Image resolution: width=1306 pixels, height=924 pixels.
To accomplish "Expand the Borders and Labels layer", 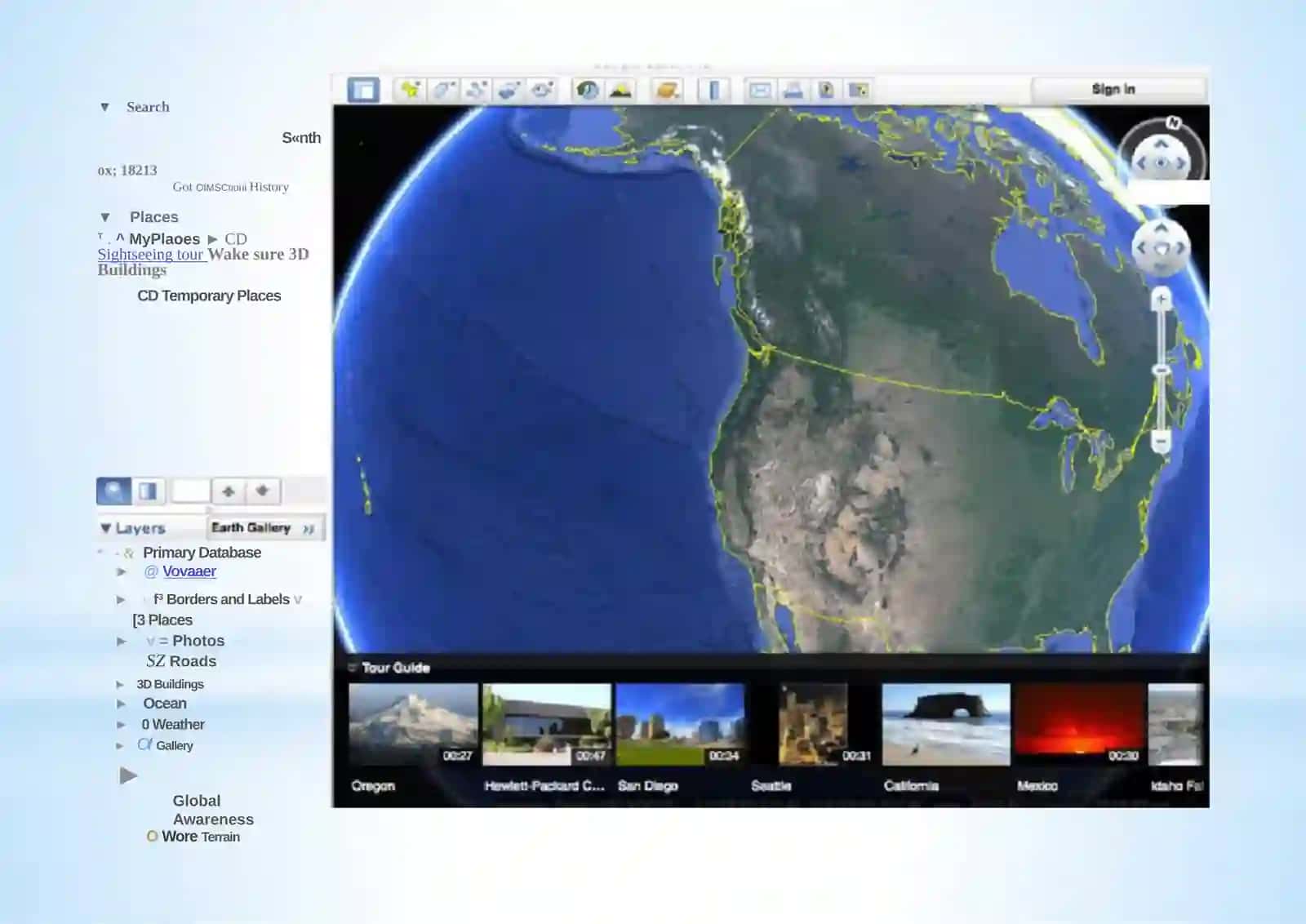I will click(x=121, y=600).
